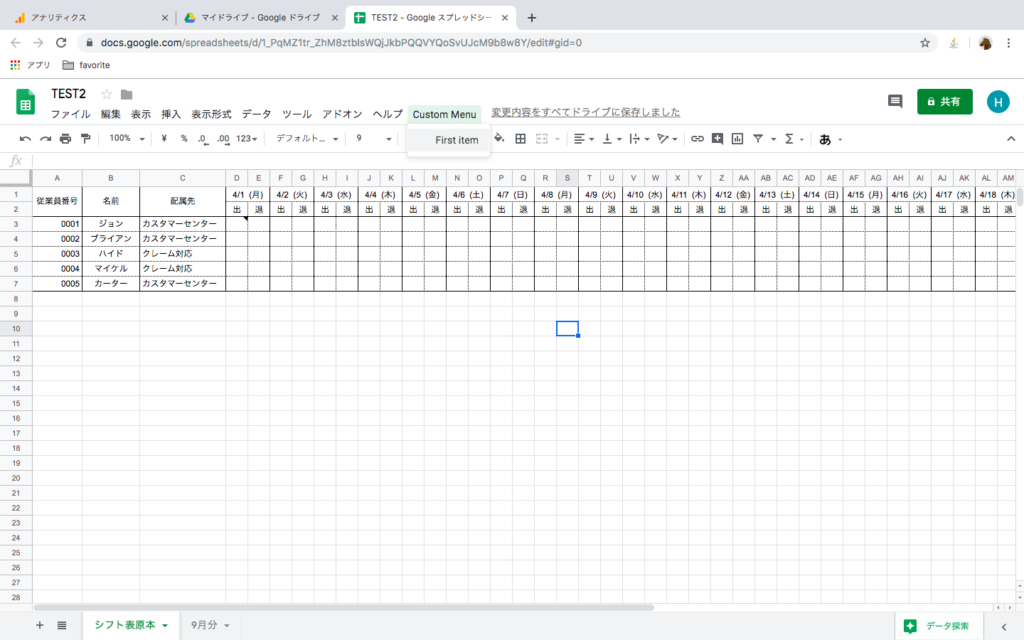Open the comments history icon
This screenshot has height=640, width=1024.
895,101
